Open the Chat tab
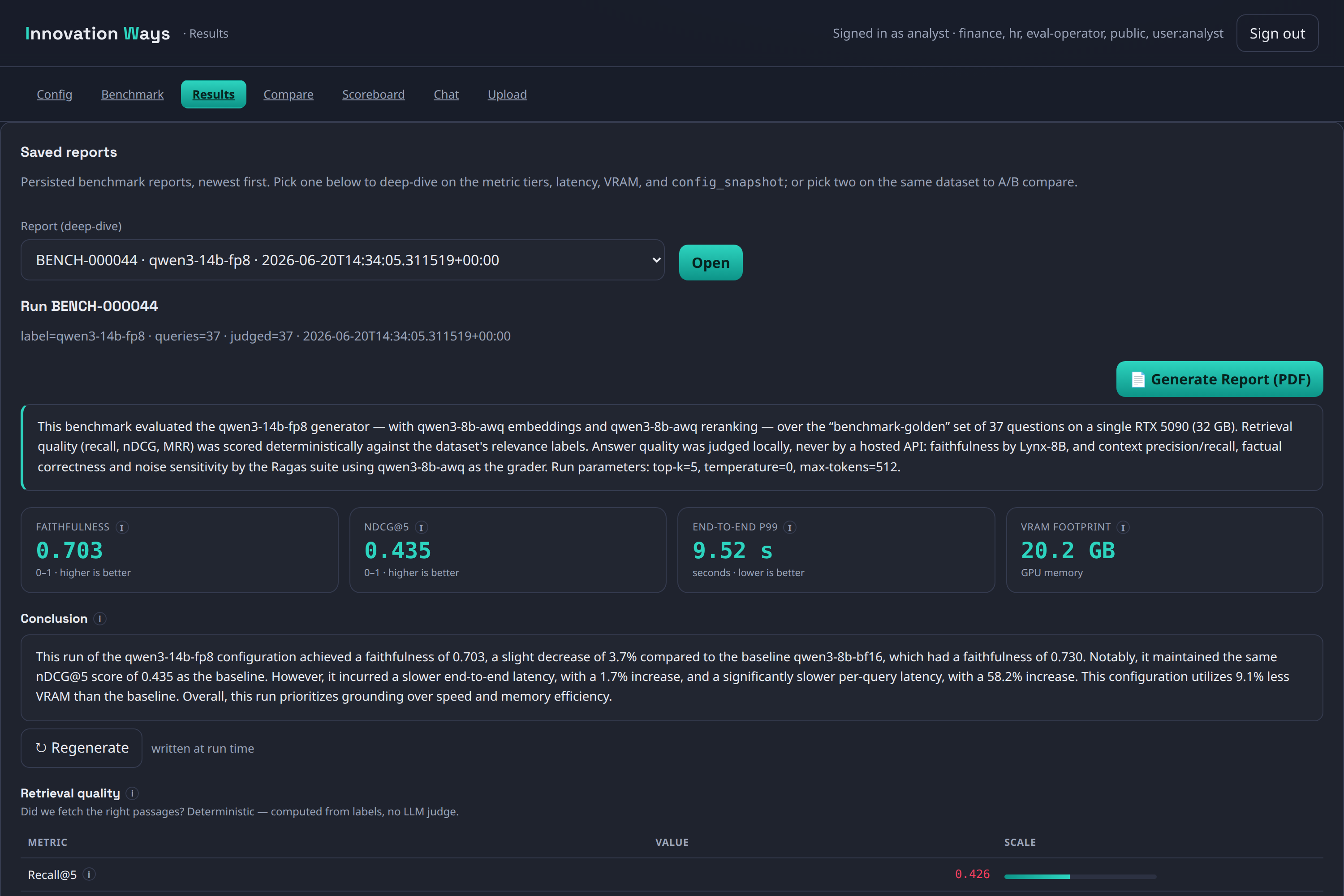This screenshot has height=896, width=1344. coord(446,94)
